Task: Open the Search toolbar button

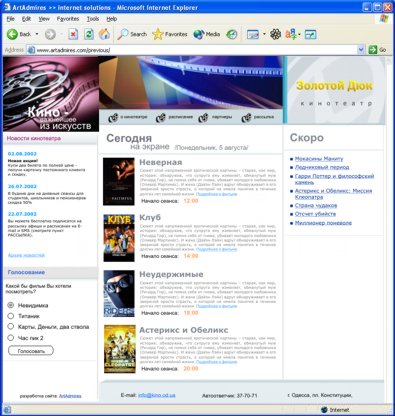Action: [132, 34]
